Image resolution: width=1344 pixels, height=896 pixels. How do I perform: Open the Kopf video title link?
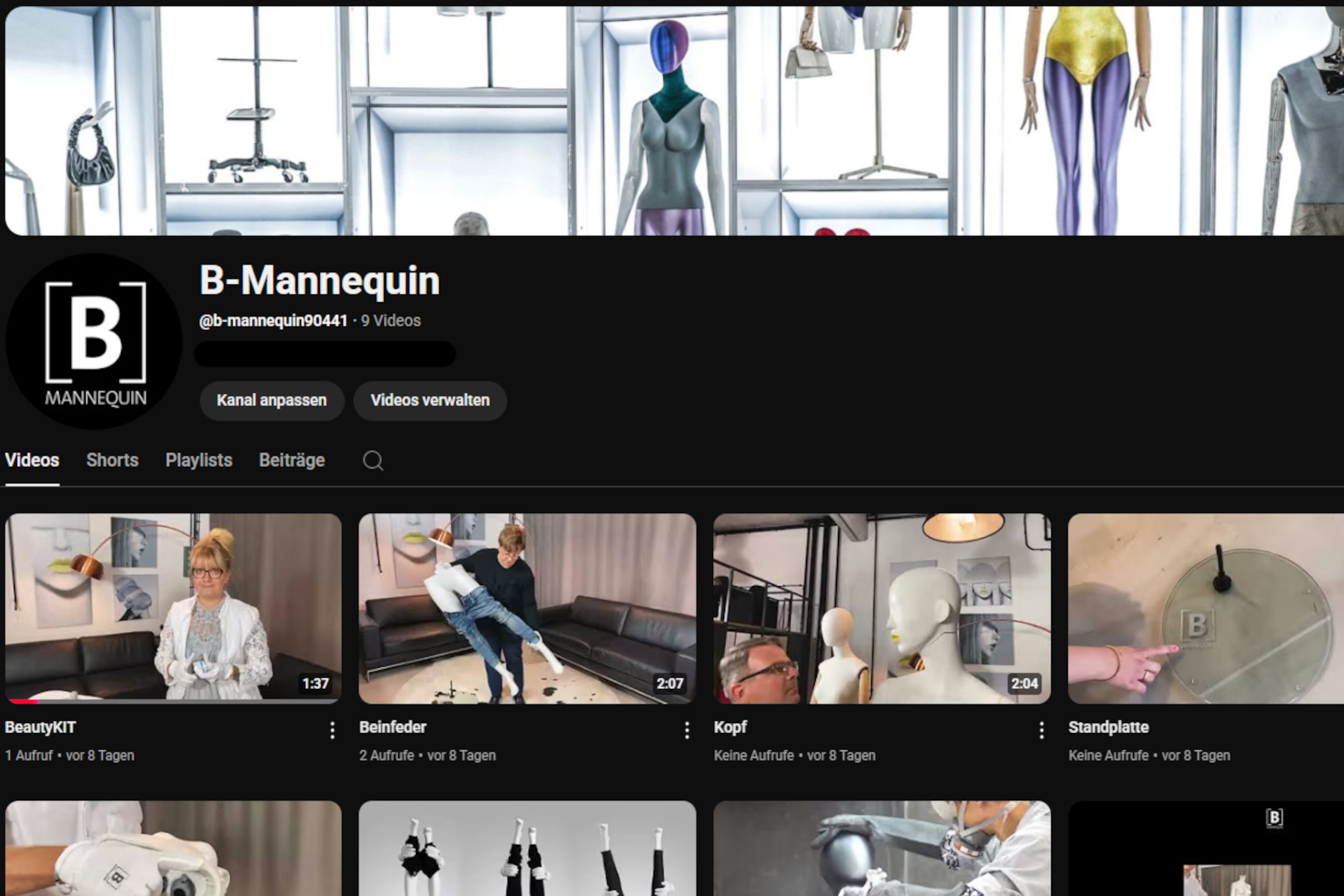731,727
